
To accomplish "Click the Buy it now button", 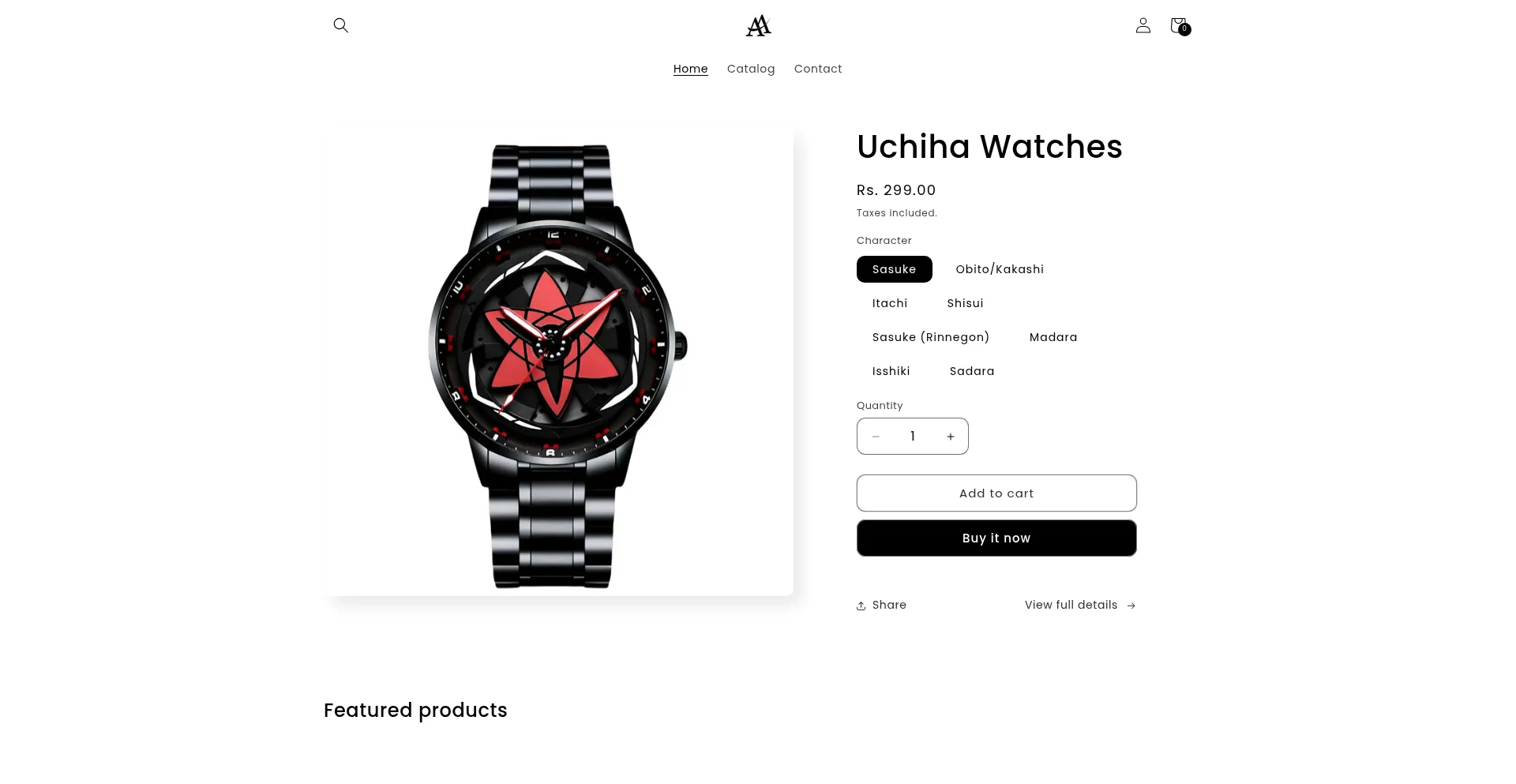I will coord(996,538).
